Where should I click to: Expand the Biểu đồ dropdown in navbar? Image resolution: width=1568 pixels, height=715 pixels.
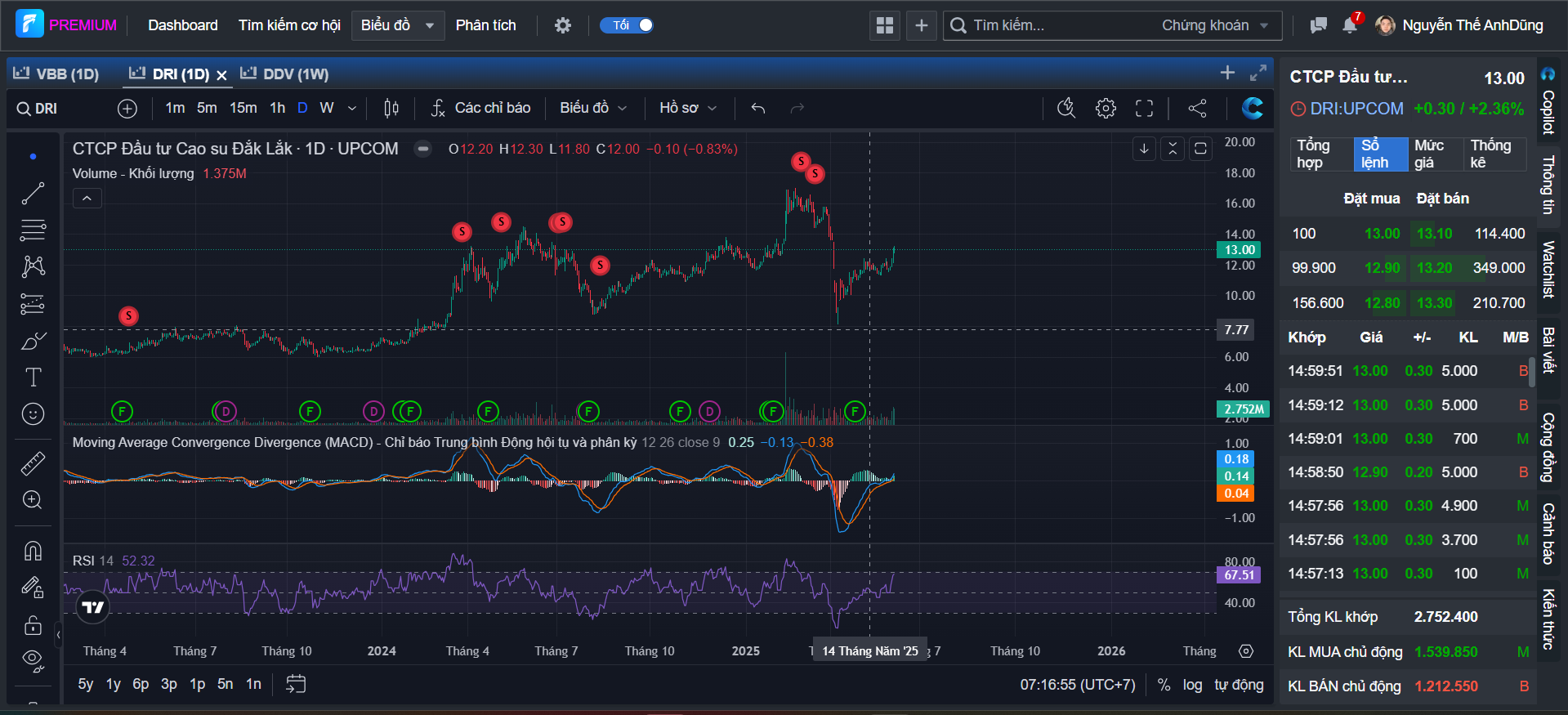pos(397,25)
